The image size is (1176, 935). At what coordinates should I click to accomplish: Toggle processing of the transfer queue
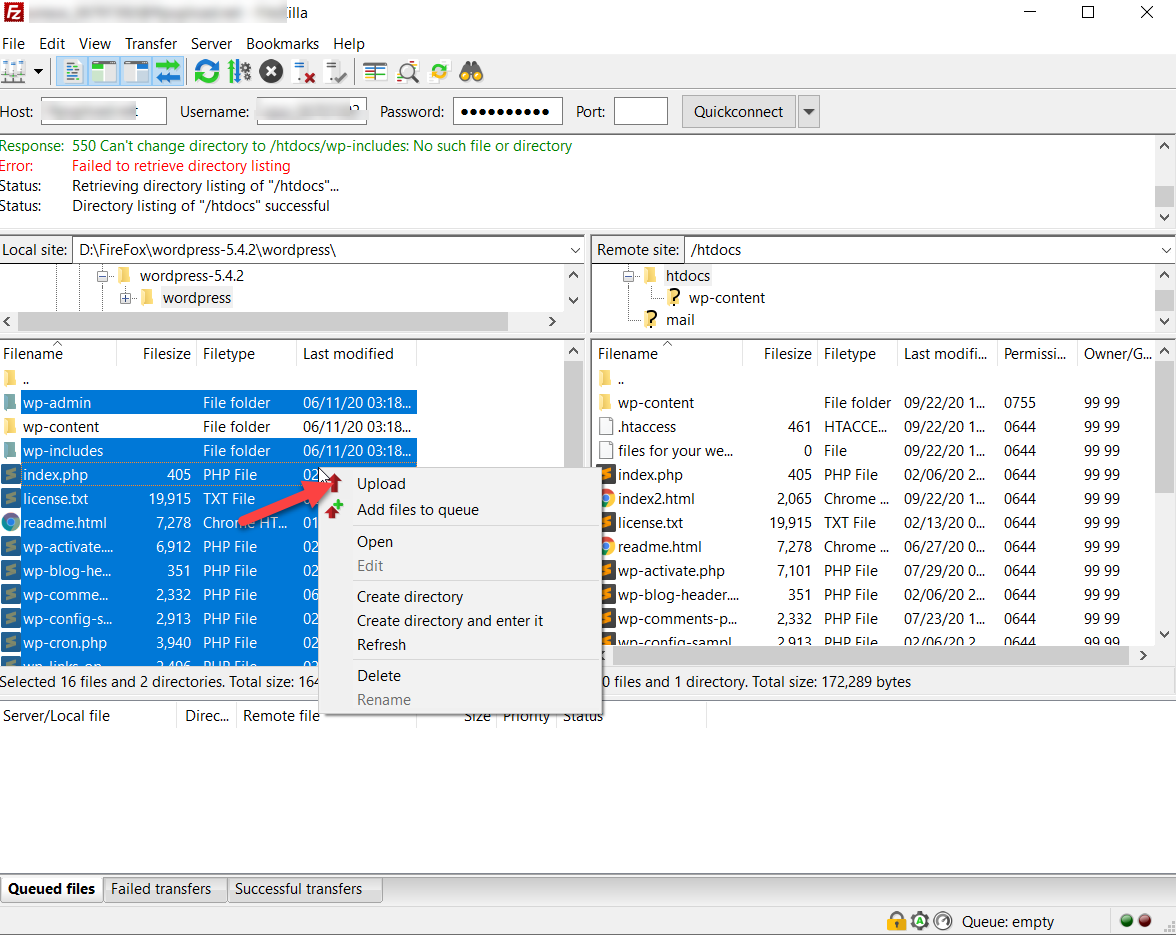(x=239, y=72)
